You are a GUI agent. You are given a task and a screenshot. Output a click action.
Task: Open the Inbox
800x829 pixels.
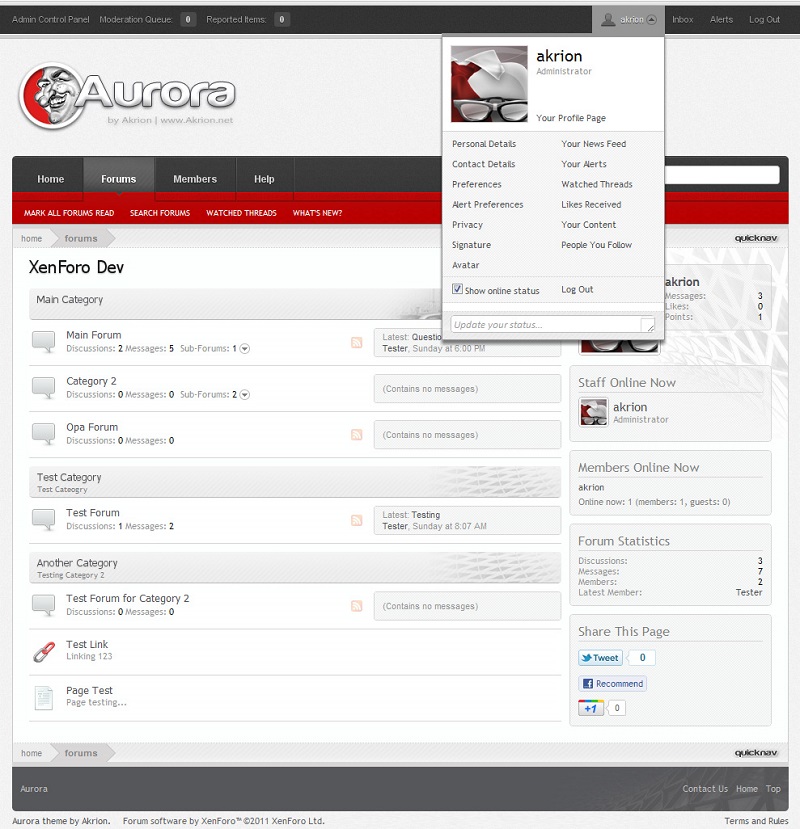683,20
